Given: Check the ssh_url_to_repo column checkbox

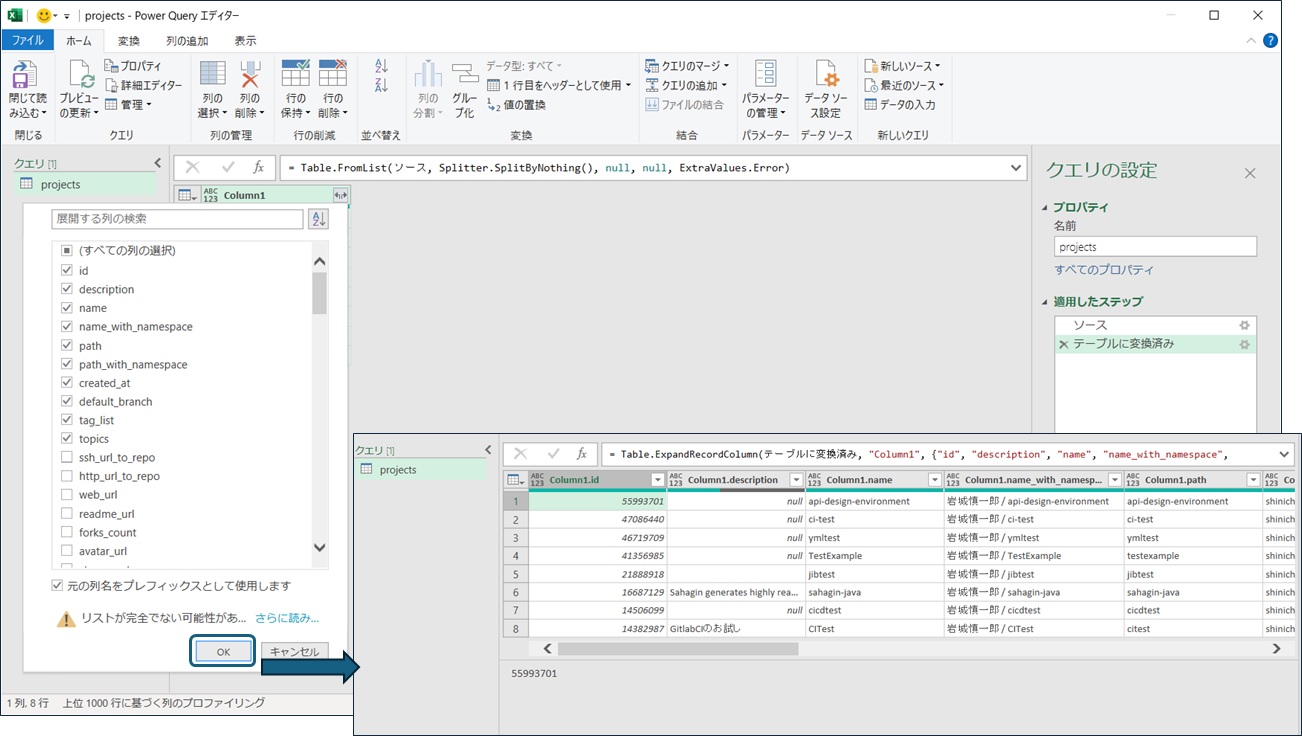Looking at the screenshot, I should tap(67, 457).
